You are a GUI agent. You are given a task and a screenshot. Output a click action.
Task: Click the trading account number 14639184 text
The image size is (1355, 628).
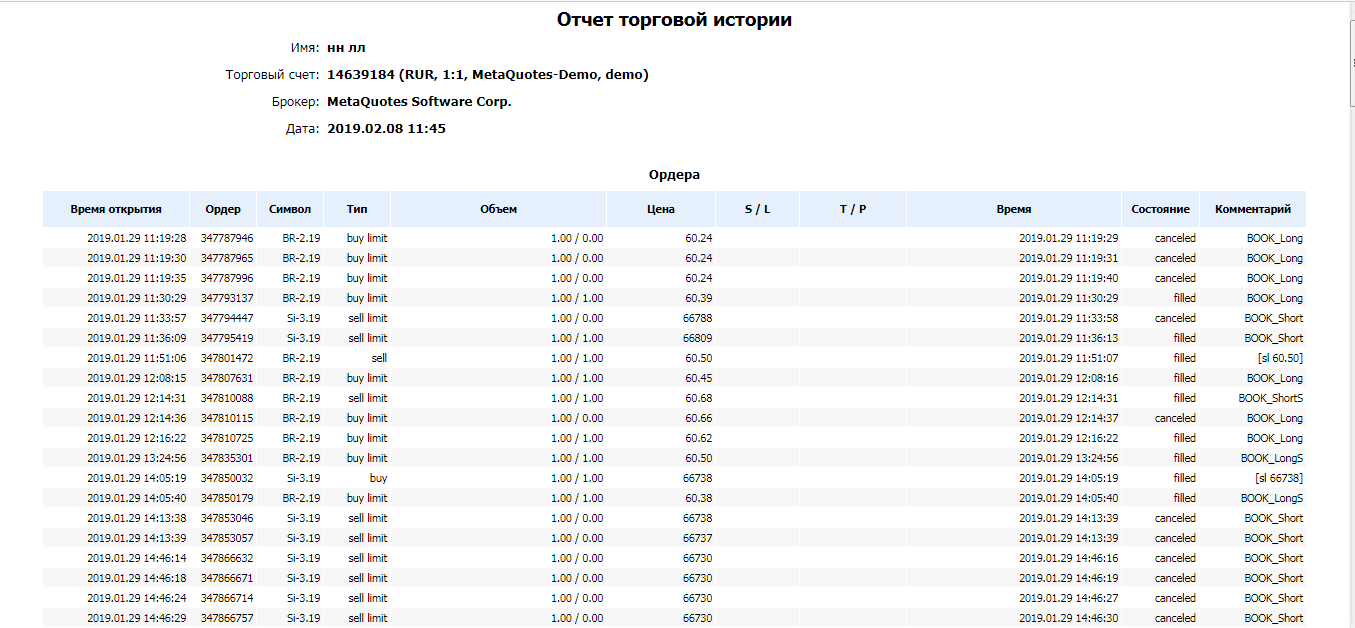[361, 75]
